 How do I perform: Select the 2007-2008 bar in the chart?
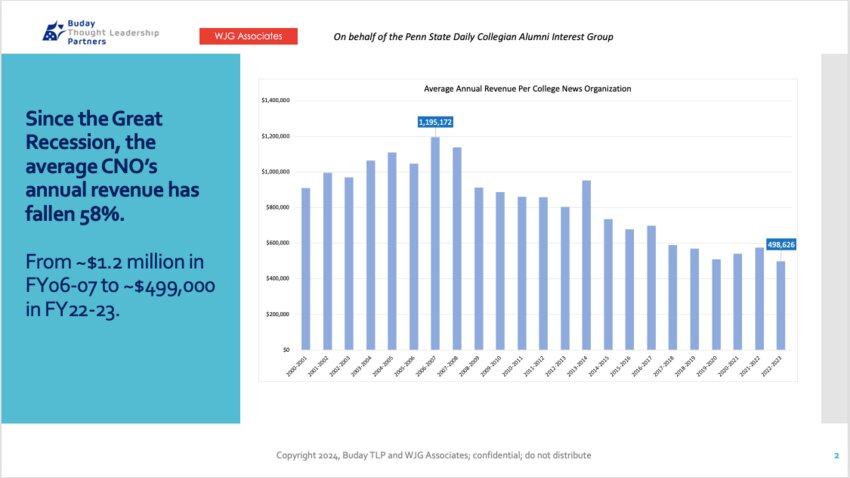point(457,248)
